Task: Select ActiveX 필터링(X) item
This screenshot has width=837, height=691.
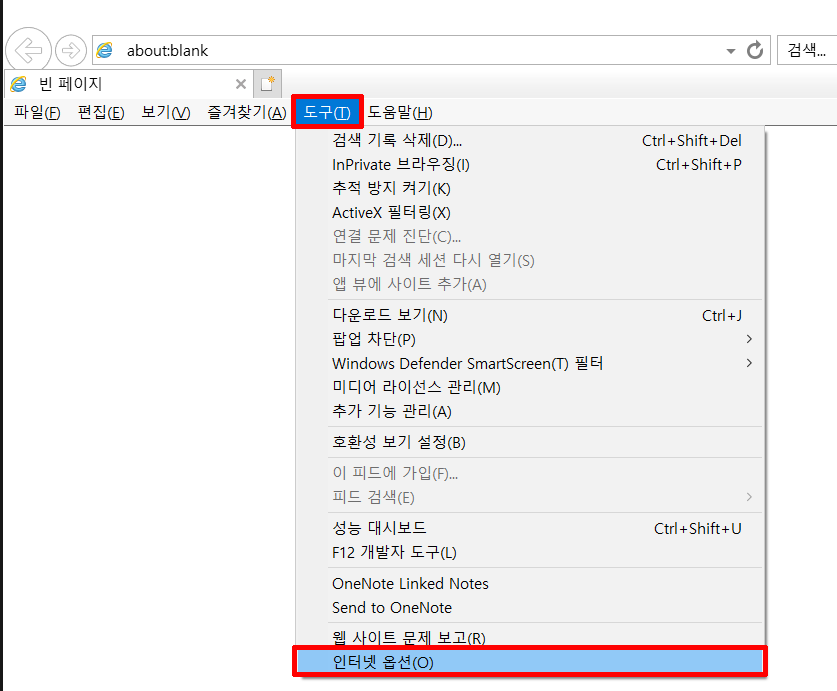Action: [x=531, y=213]
